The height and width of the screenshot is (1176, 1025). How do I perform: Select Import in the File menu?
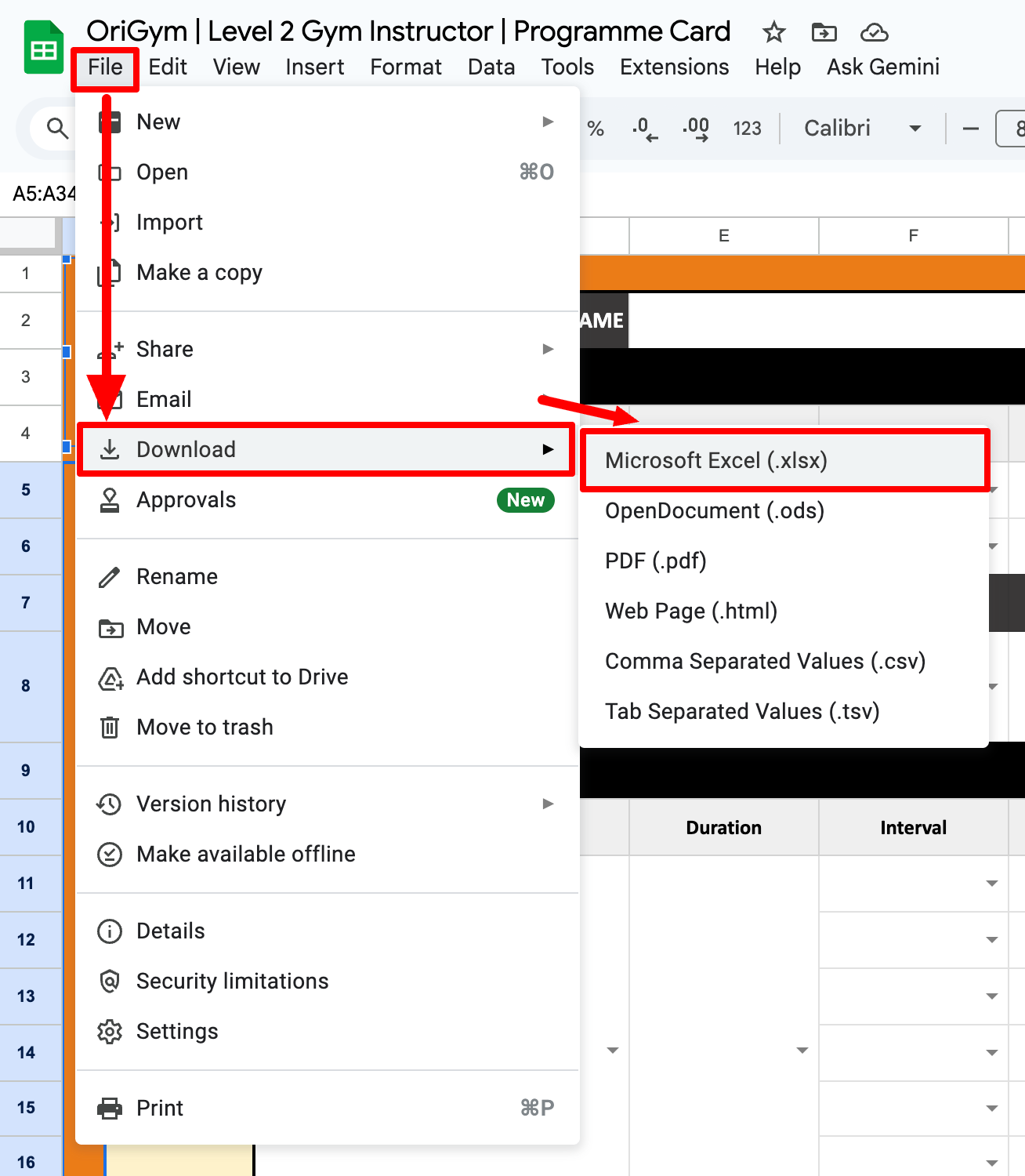[x=328, y=222]
